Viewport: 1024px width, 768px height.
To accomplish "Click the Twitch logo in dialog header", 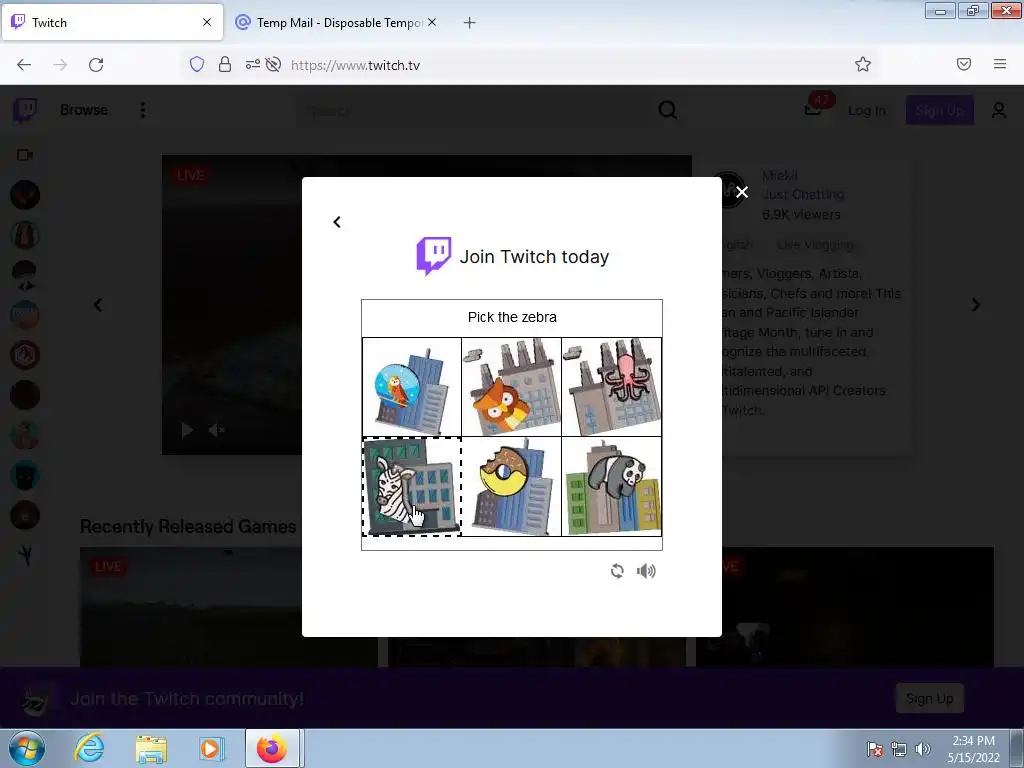I will [434, 256].
